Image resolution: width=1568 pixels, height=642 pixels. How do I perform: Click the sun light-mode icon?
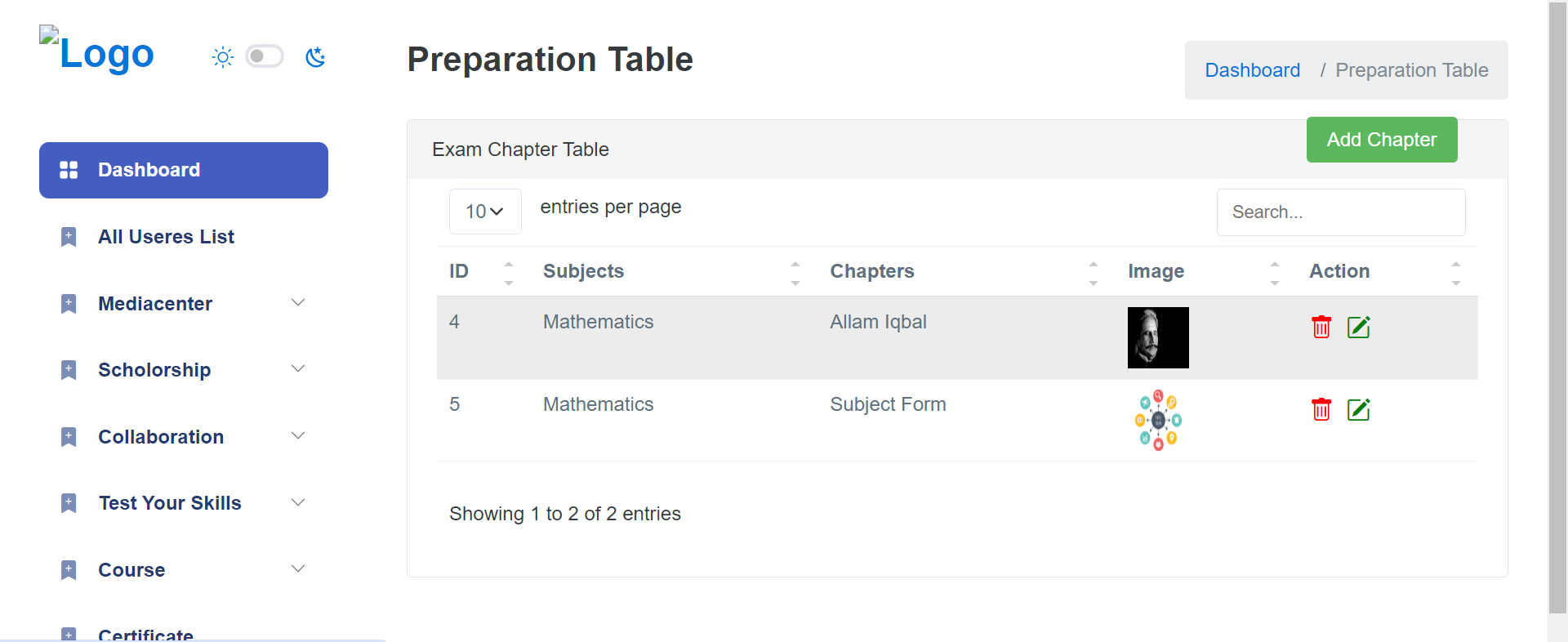click(222, 57)
